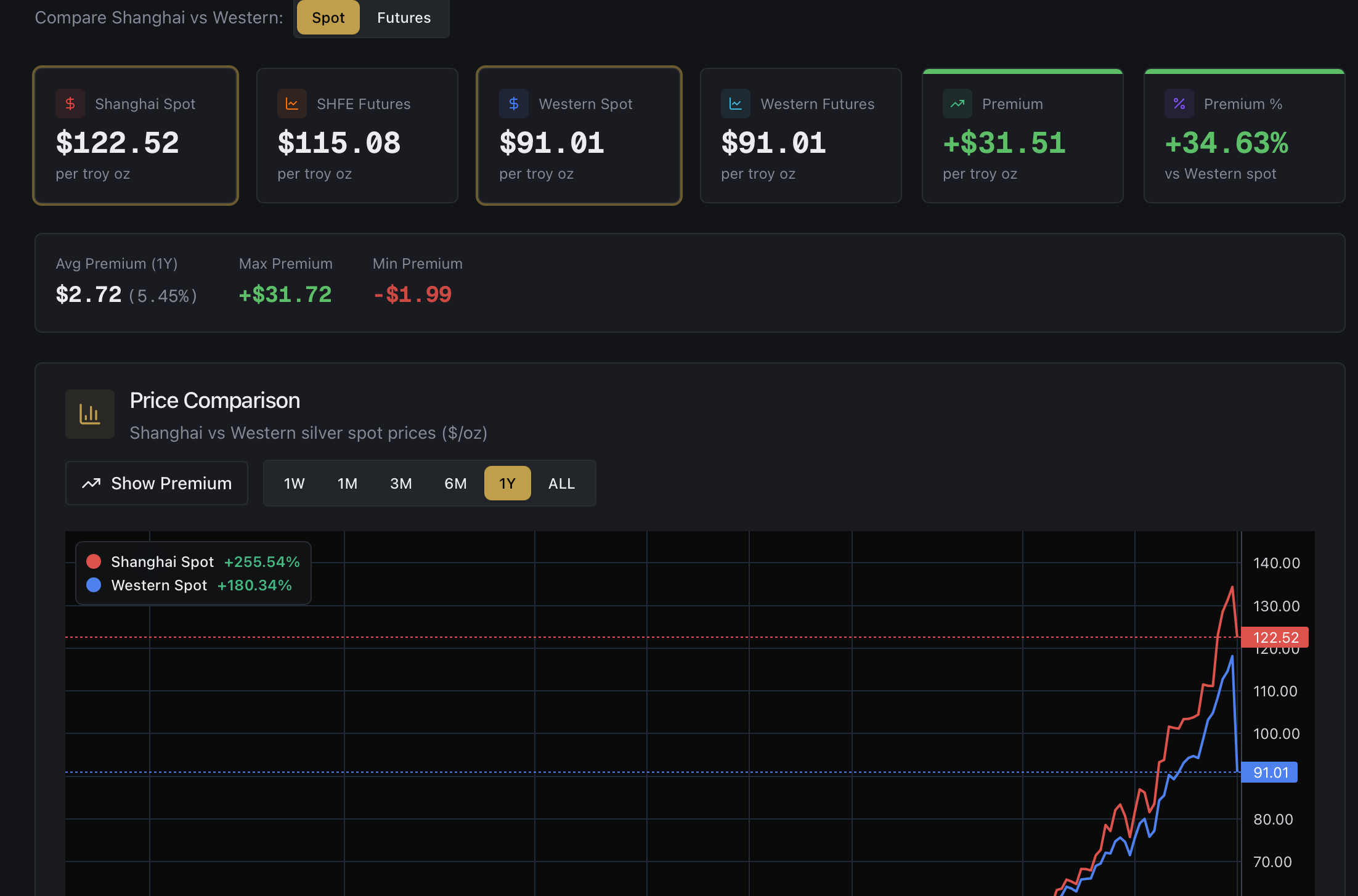Switch chart to 3M range
This screenshot has height=896, width=1358.
coord(400,484)
